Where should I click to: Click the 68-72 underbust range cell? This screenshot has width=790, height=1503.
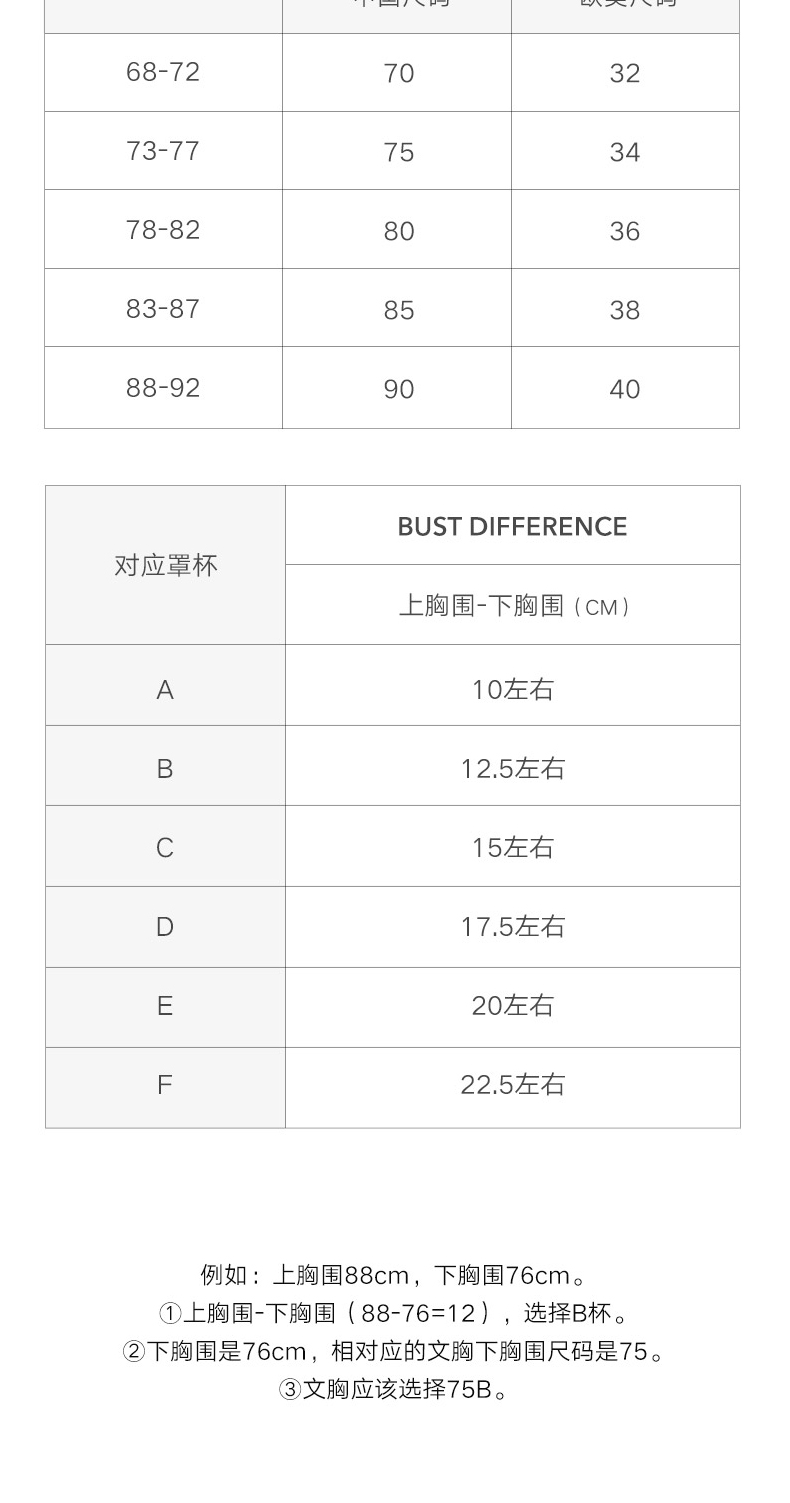coord(163,72)
